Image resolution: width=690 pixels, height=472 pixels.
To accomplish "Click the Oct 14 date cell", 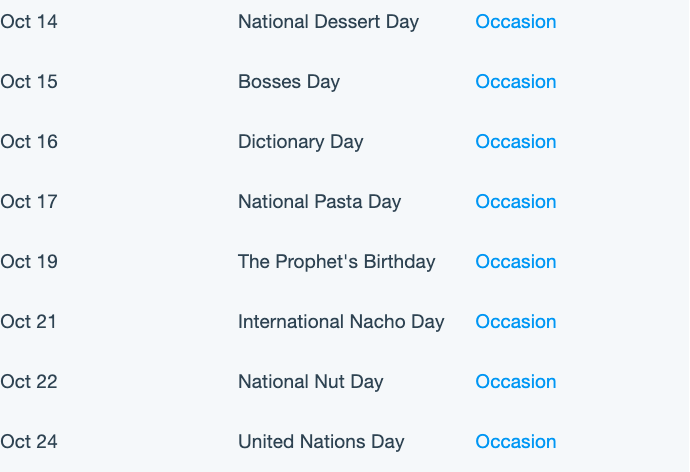I will pyautogui.click(x=29, y=22).
